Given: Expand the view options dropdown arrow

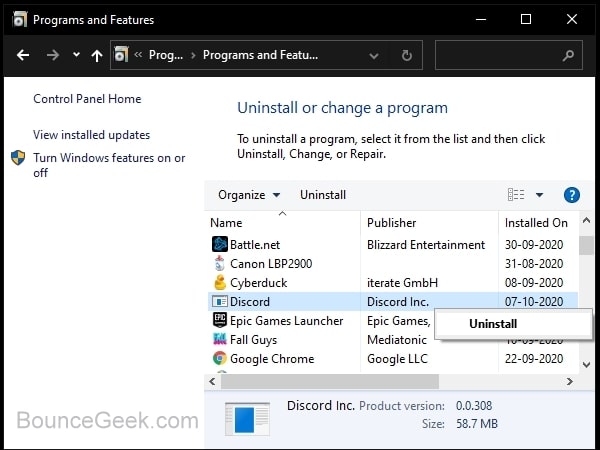Looking at the screenshot, I should [x=539, y=195].
